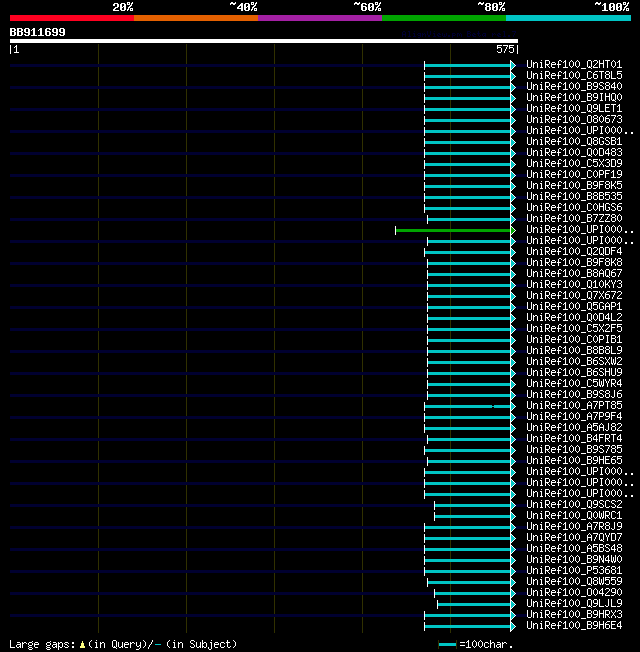Select UniRef100_B7ZZ80 label

pos(574,218)
